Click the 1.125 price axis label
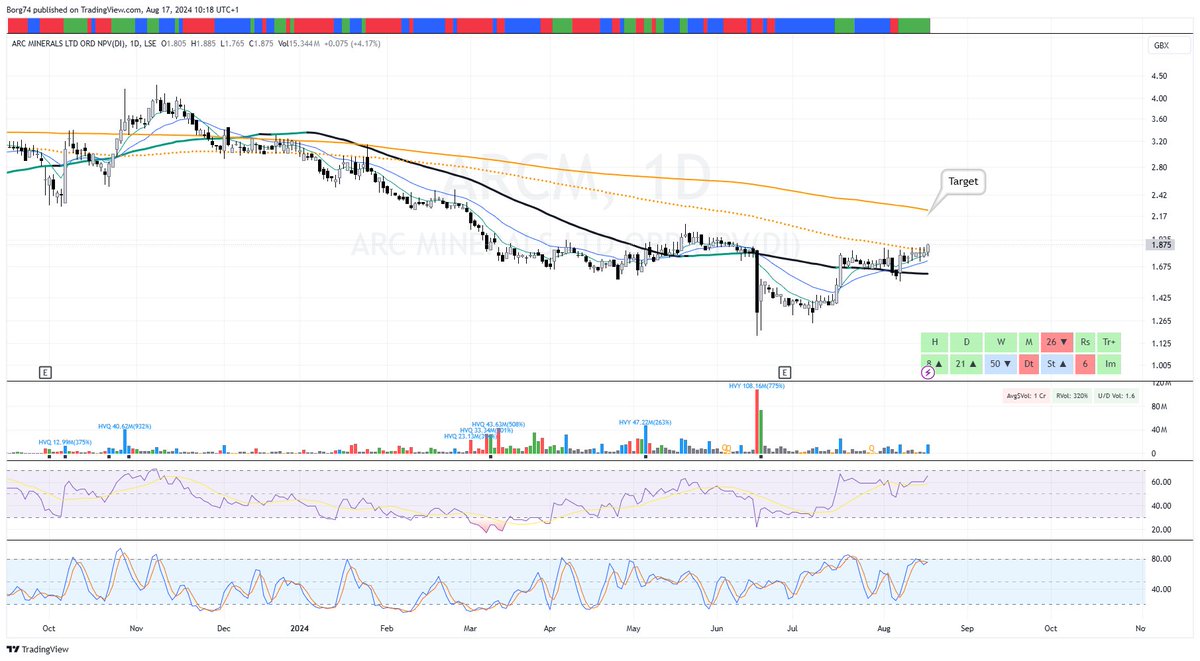 pos(1161,343)
